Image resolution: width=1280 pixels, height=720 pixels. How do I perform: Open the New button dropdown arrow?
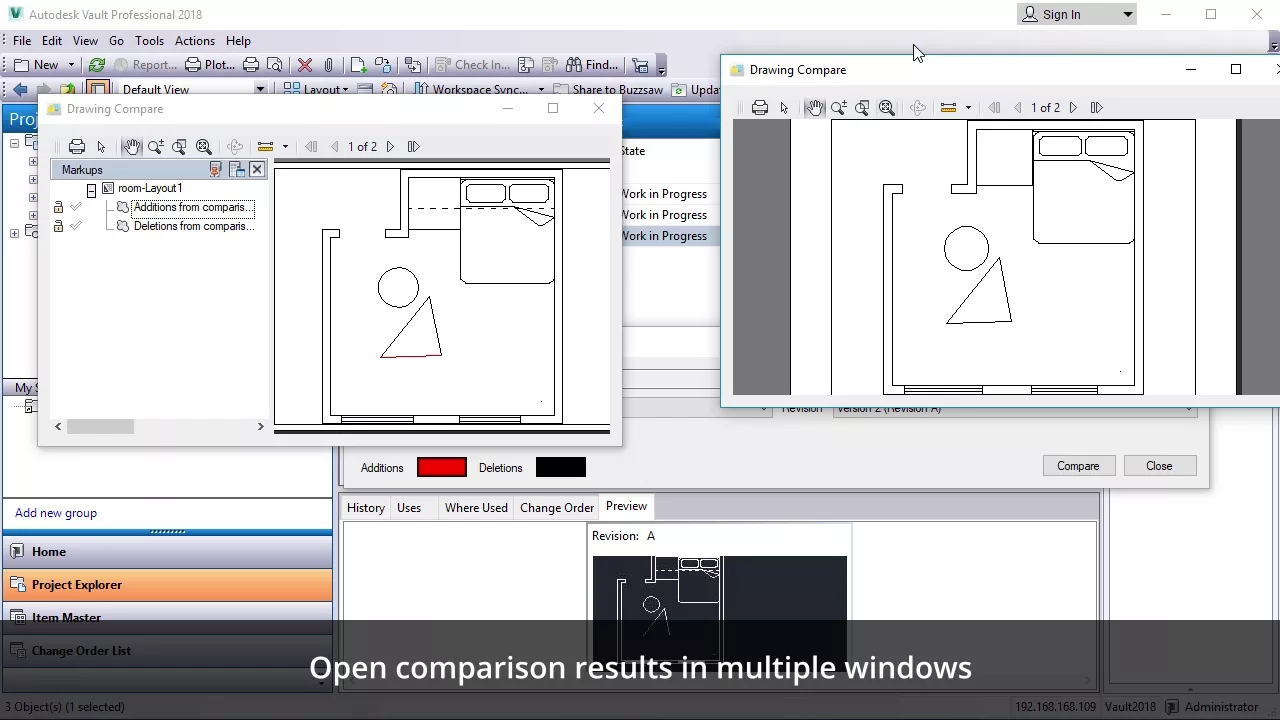coord(71,65)
